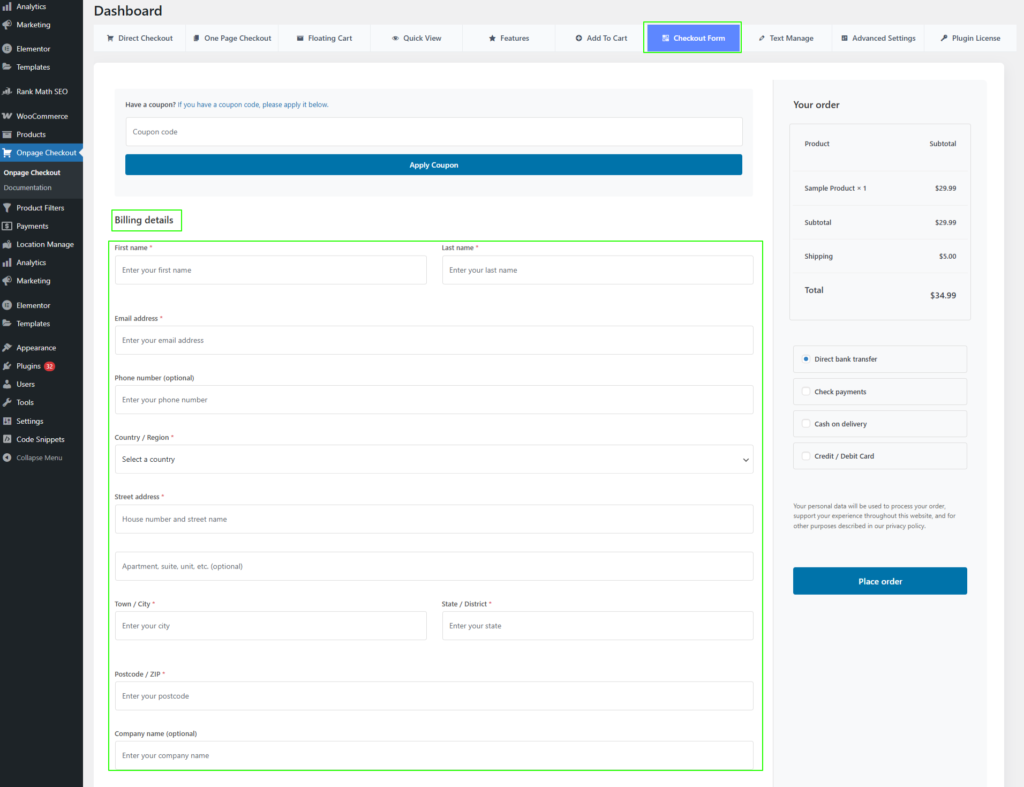Collapse the admin sidebar menu
Image resolution: width=1024 pixels, height=787 pixels.
pos(38,458)
